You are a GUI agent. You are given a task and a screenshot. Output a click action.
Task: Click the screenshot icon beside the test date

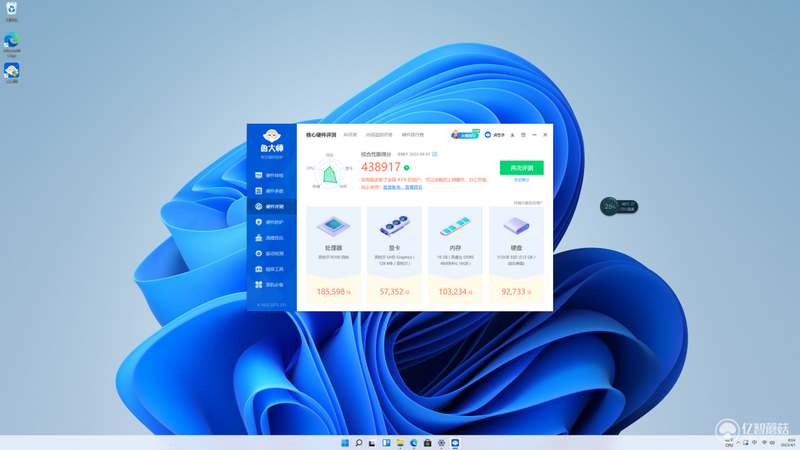click(x=435, y=154)
